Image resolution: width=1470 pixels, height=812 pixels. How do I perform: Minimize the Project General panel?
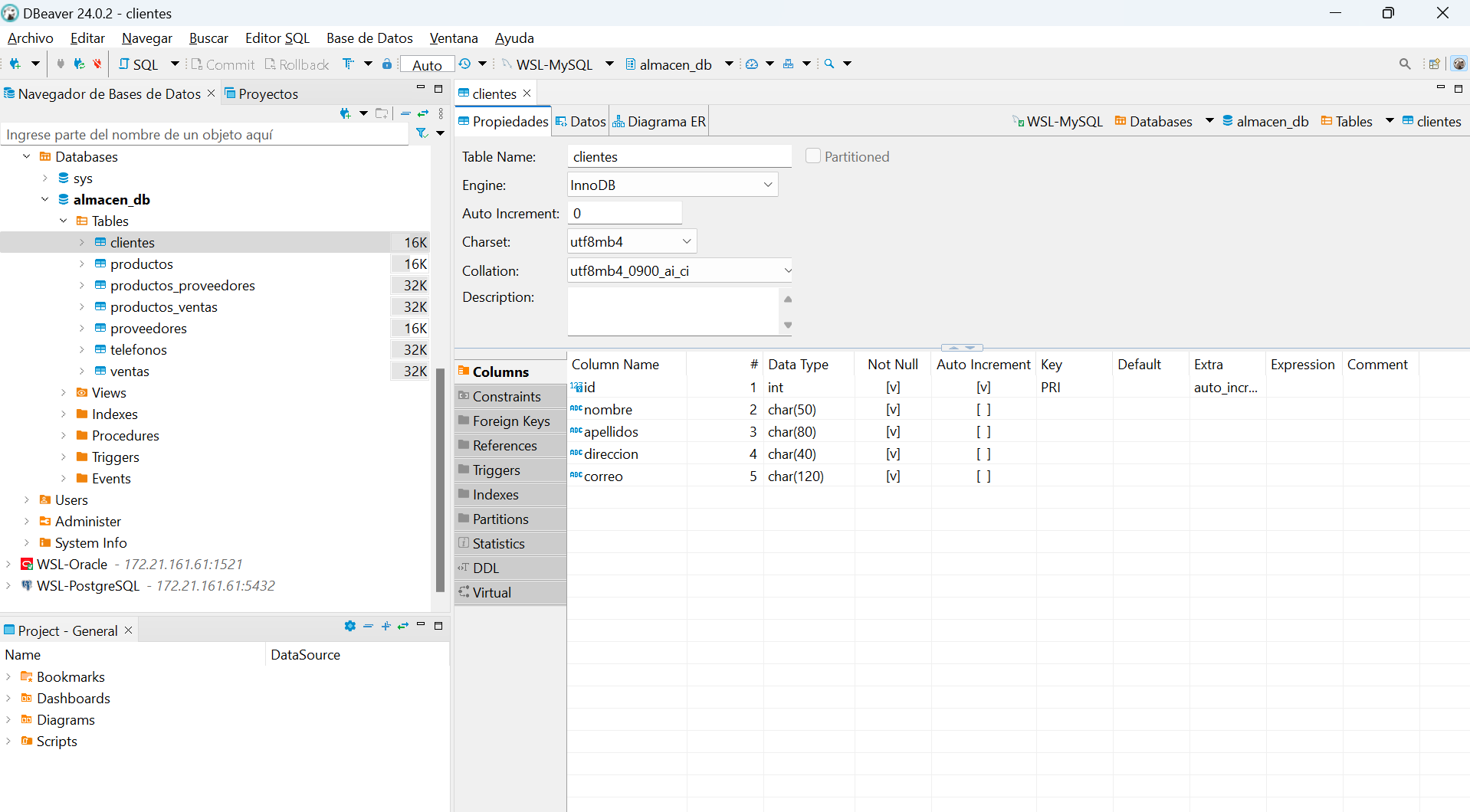click(x=421, y=625)
